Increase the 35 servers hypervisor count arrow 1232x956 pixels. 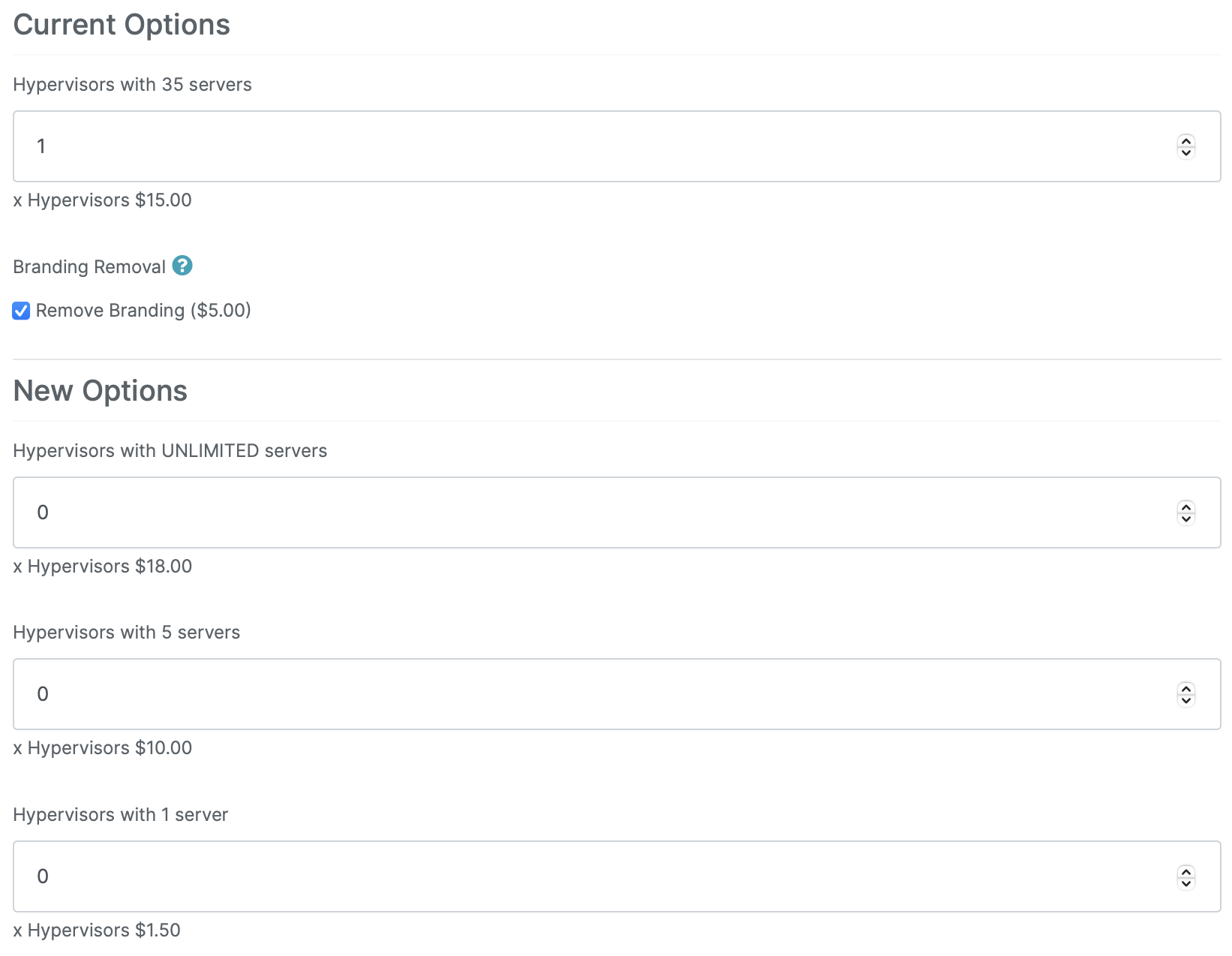pos(1186,140)
